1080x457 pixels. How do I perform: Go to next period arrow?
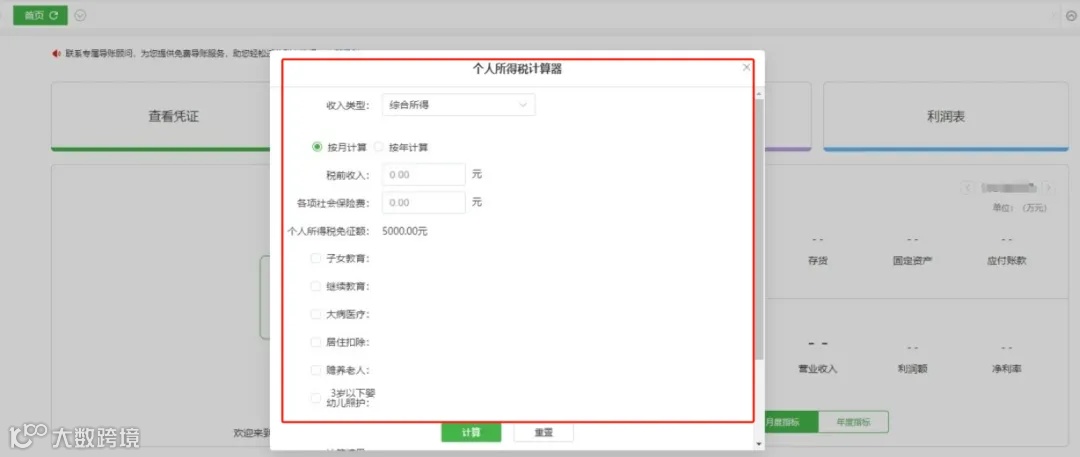pyautogui.click(x=1048, y=187)
